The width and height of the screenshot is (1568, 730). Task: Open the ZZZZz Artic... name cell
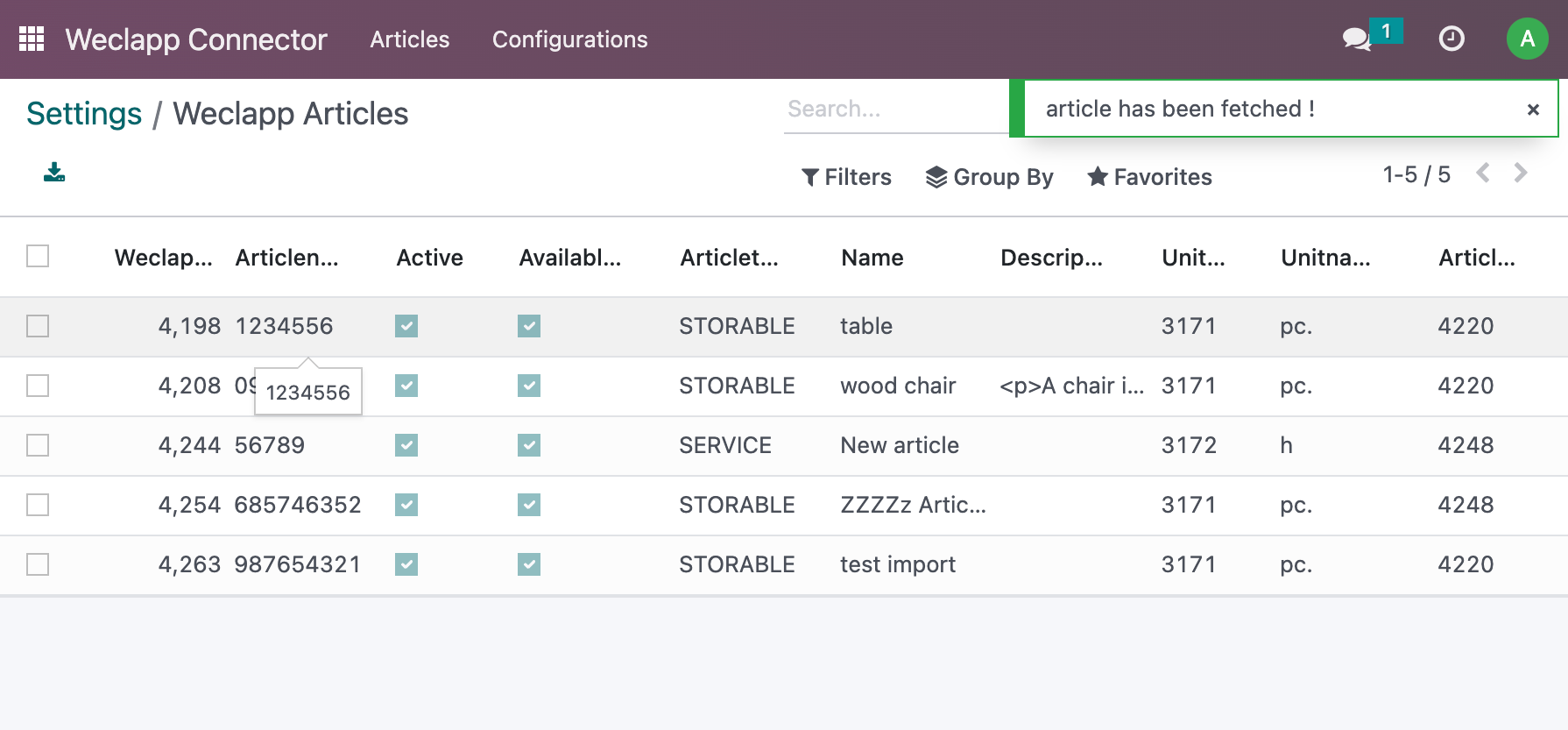click(913, 505)
